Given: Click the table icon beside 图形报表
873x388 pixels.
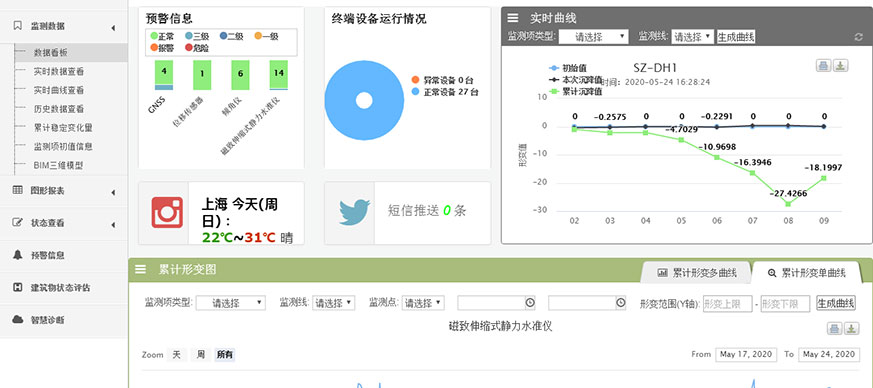Looking at the screenshot, I should (x=18, y=190).
